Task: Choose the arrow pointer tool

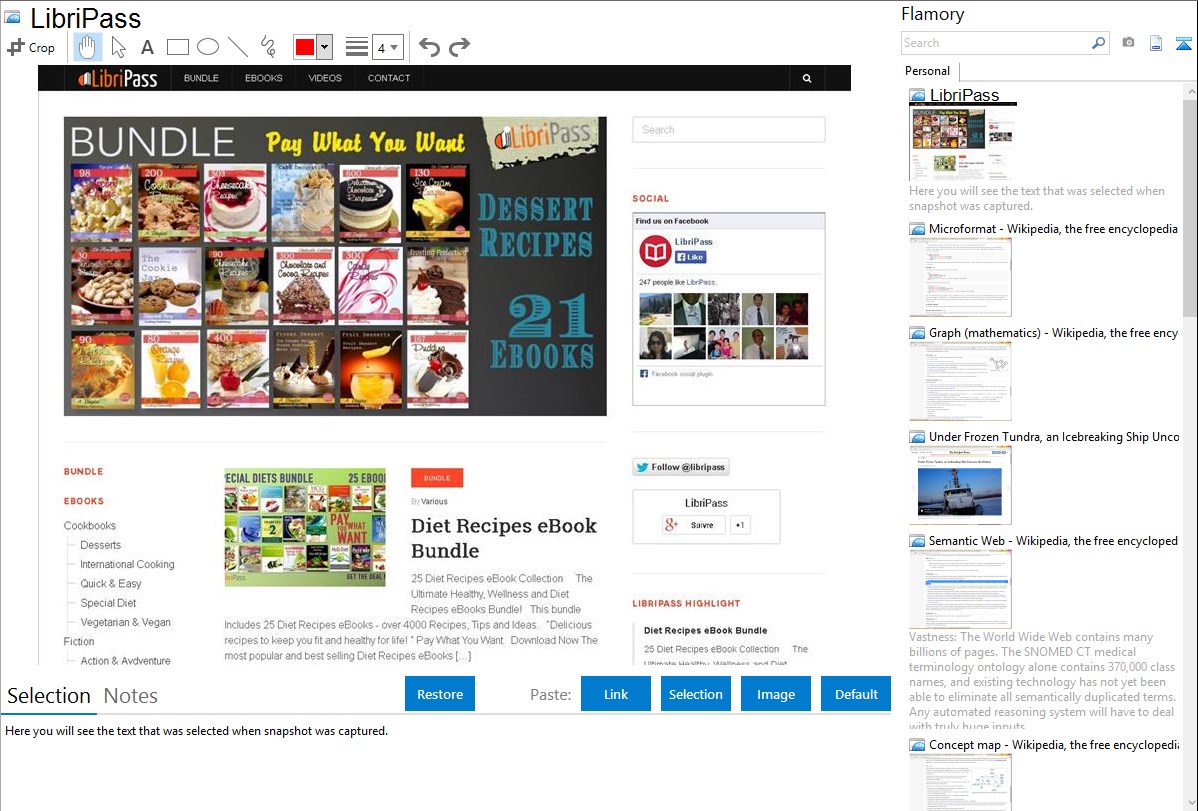Action: click(x=118, y=47)
